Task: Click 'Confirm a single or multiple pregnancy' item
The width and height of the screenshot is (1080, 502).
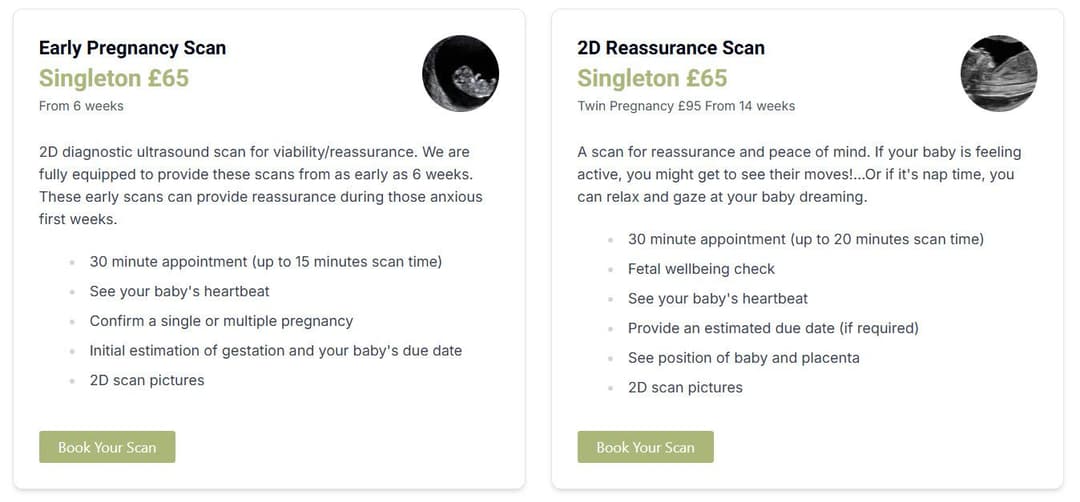Action: [x=221, y=321]
